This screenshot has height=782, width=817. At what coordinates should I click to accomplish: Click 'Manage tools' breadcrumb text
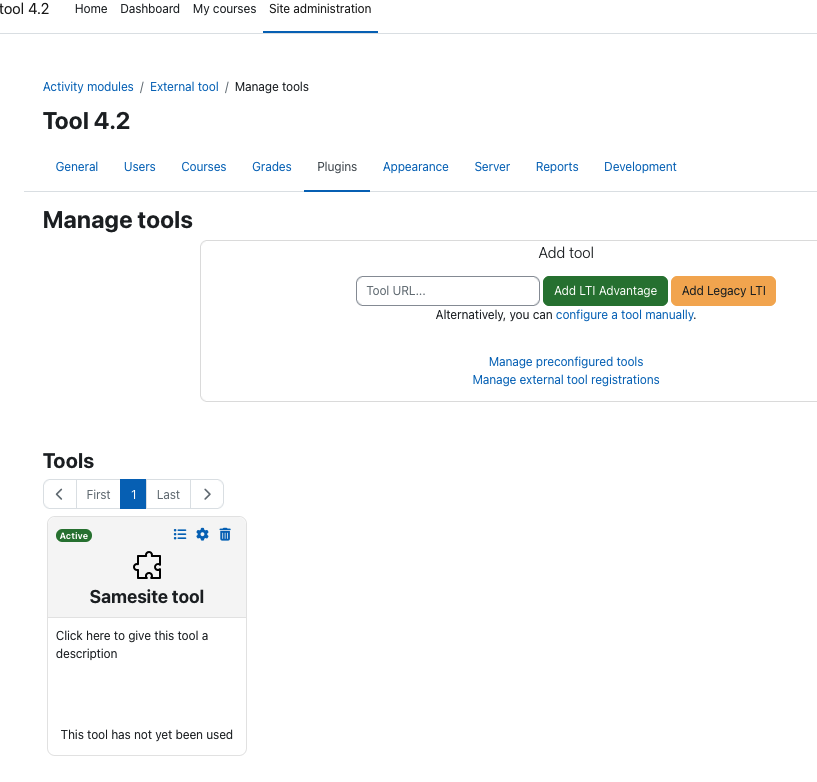pyautogui.click(x=271, y=86)
